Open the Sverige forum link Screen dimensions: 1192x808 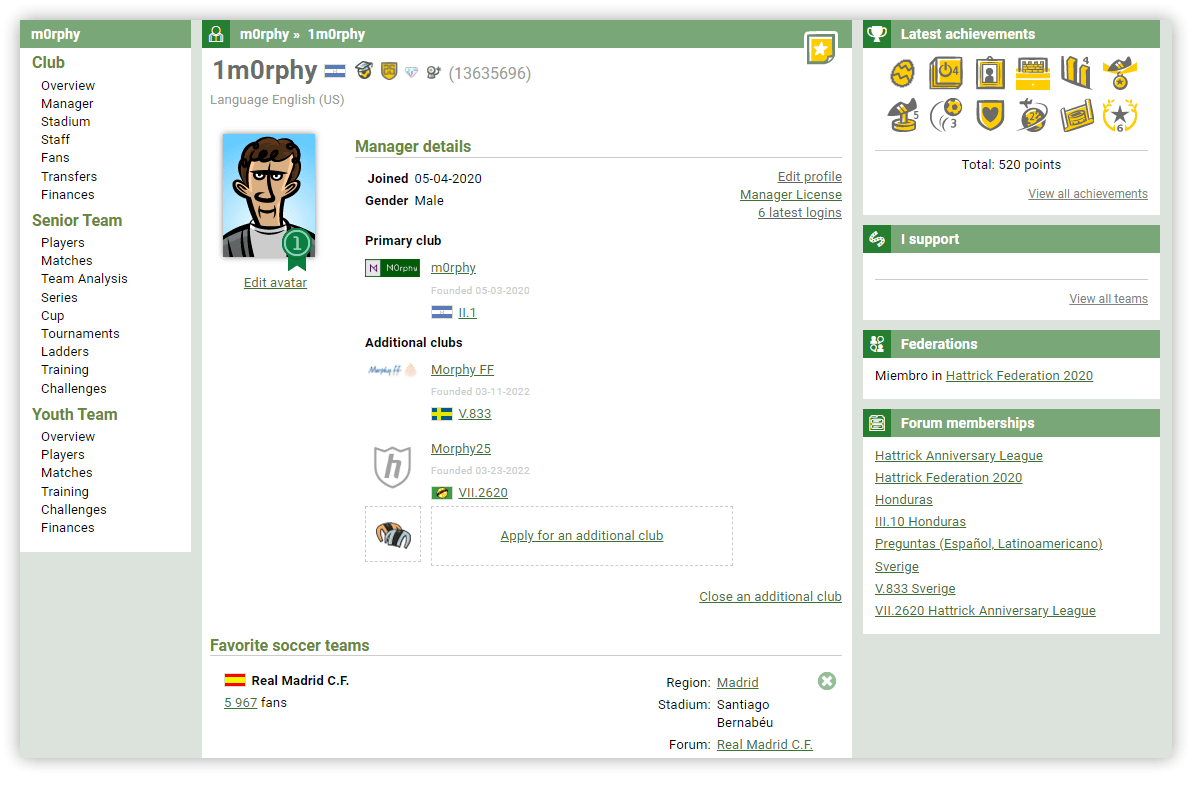tap(896, 566)
